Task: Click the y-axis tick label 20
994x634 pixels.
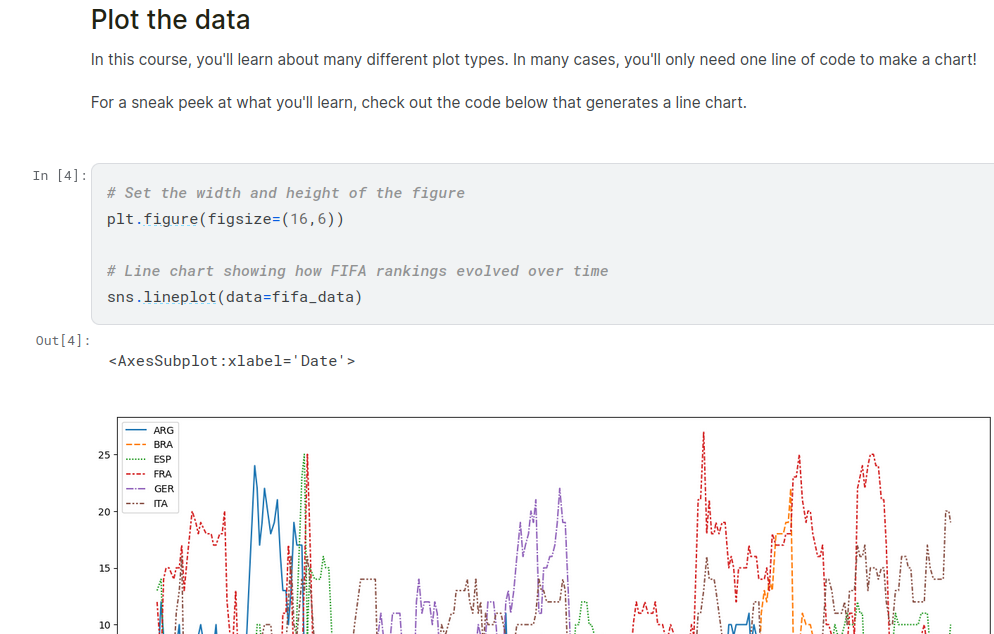Action: click(103, 512)
